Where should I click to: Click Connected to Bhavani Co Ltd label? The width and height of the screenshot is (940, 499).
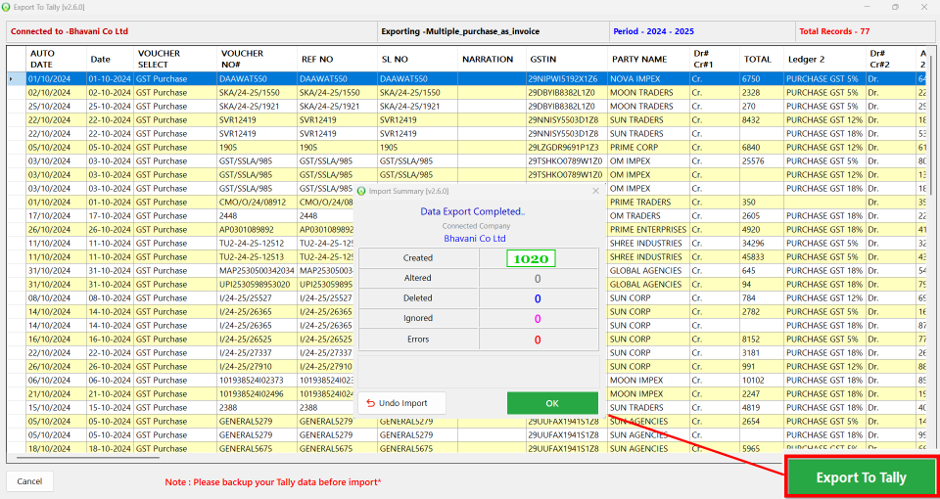tap(70, 31)
